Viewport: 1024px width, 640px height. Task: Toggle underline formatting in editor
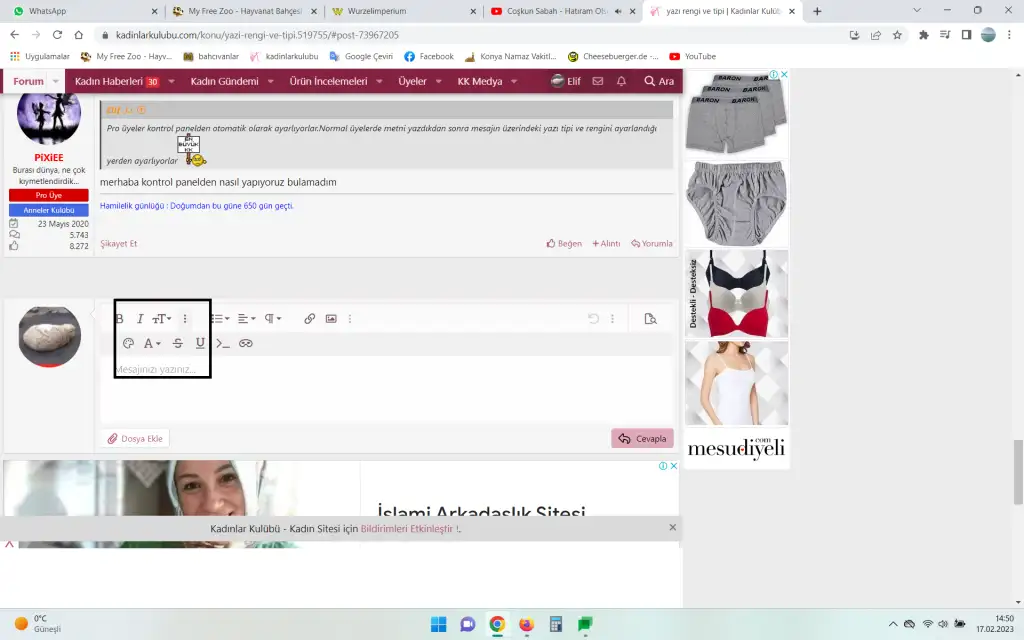(x=200, y=343)
